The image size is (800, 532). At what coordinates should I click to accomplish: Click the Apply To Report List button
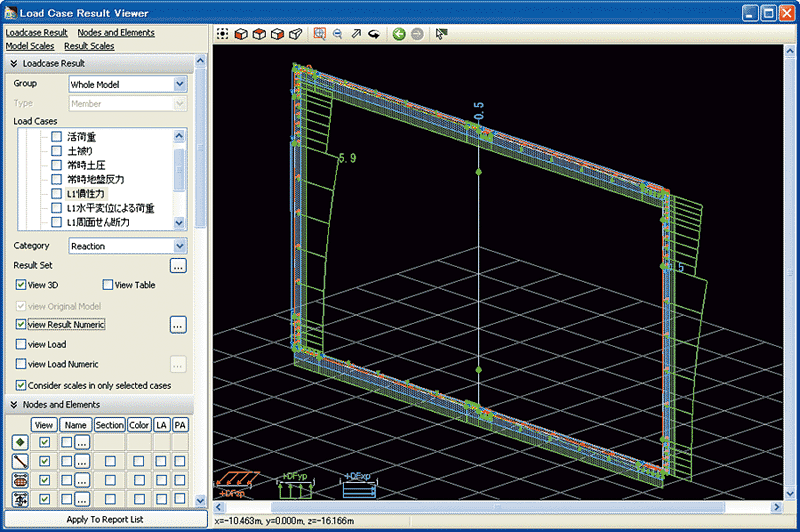tap(105, 519)
